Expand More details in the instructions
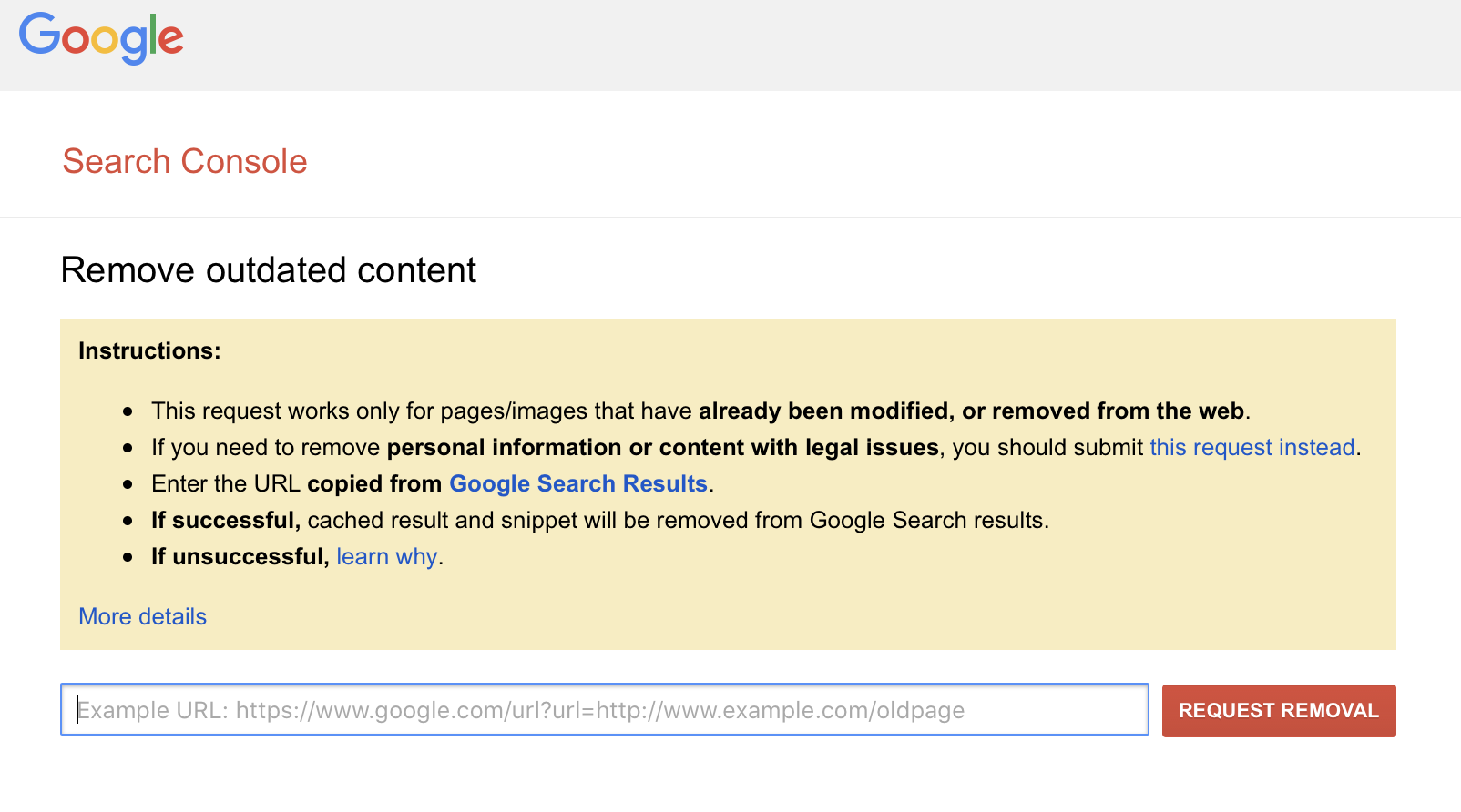This screenshot has width=1461, height=812. [143, 617]
